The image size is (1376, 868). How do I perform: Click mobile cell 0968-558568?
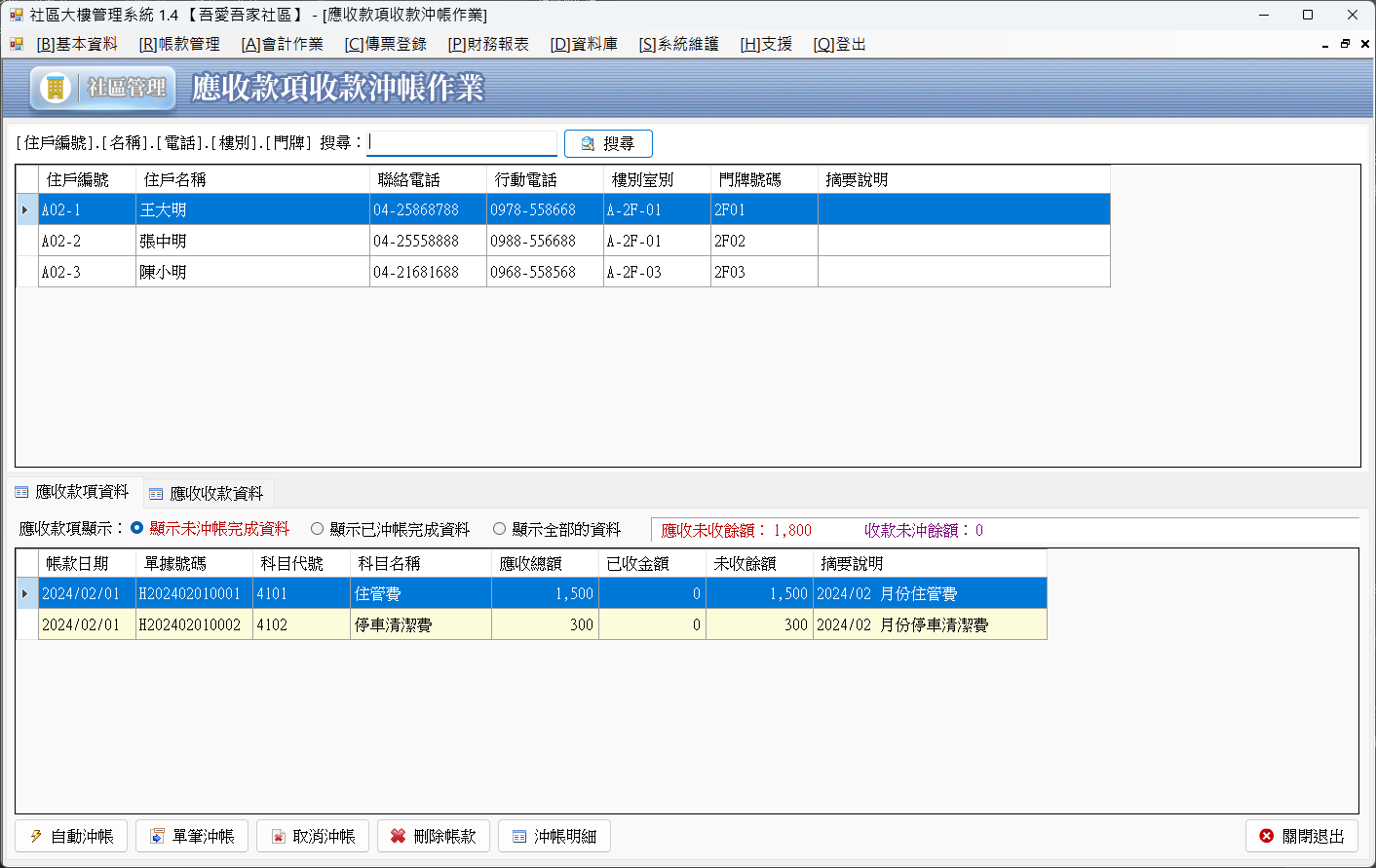546,272
